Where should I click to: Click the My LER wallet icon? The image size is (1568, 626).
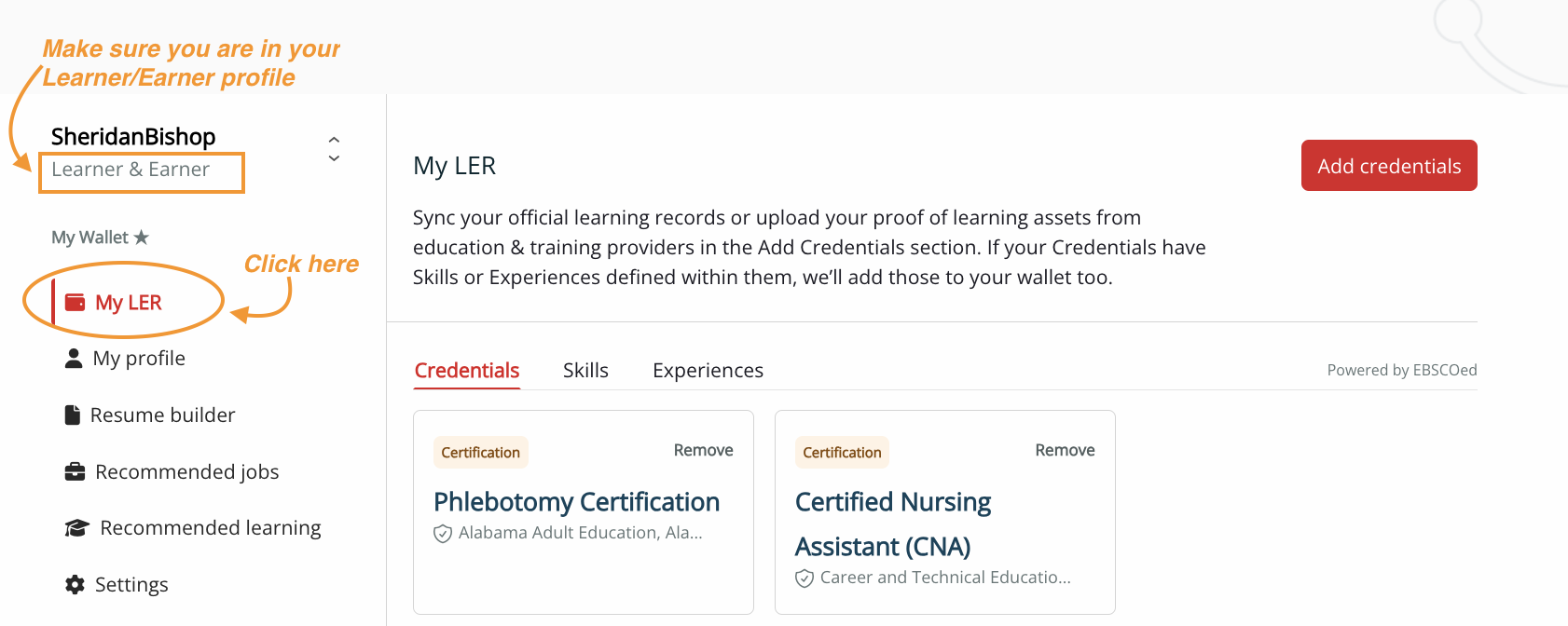pos(75,303)
